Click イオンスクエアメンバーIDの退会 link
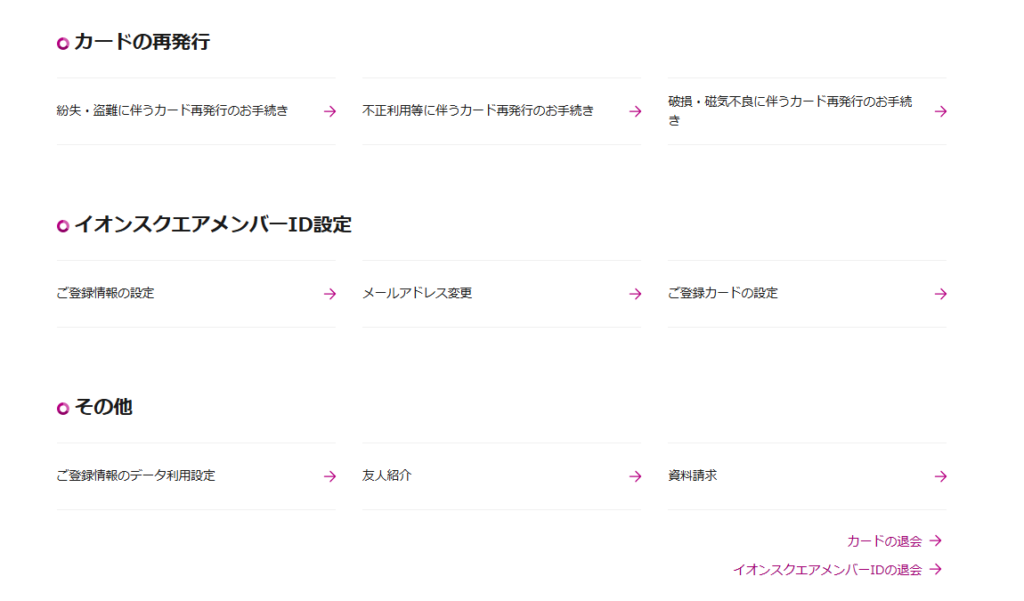Viewport: 1024px width, 601px height. coord(827,570)
